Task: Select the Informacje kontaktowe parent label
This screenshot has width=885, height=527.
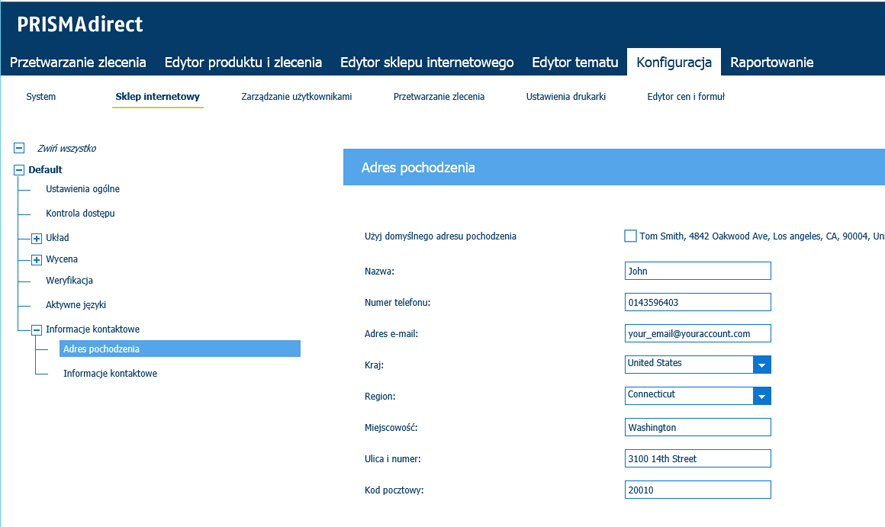Action: tap(93, 329)
